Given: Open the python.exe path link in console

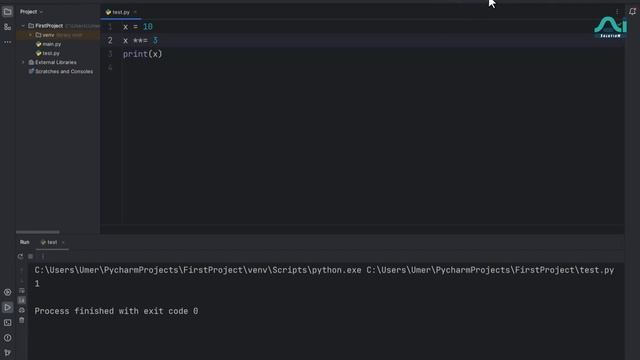Looking at the screenshot, I should pos(198,270).
